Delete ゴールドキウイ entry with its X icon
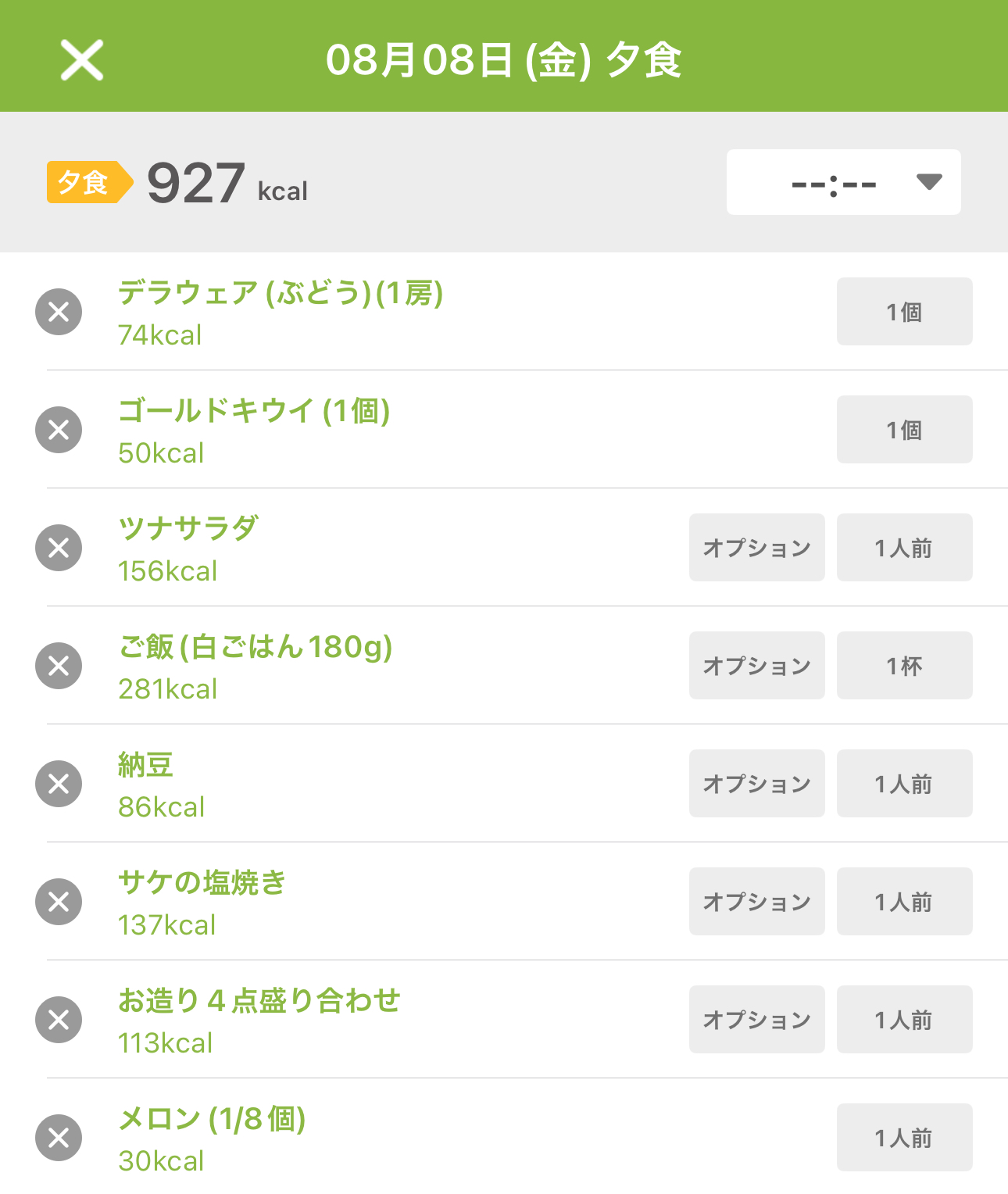1008x1194 pixels. [59, 430]
